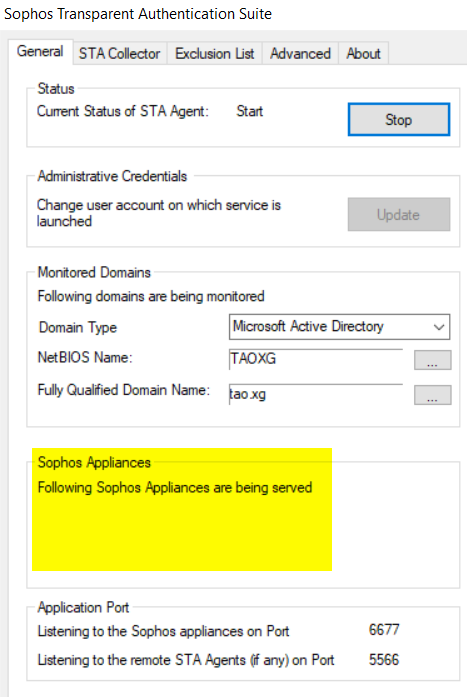Click the Monitored Domains group label
The image size is (467, 697).
[x=94, y=272]
